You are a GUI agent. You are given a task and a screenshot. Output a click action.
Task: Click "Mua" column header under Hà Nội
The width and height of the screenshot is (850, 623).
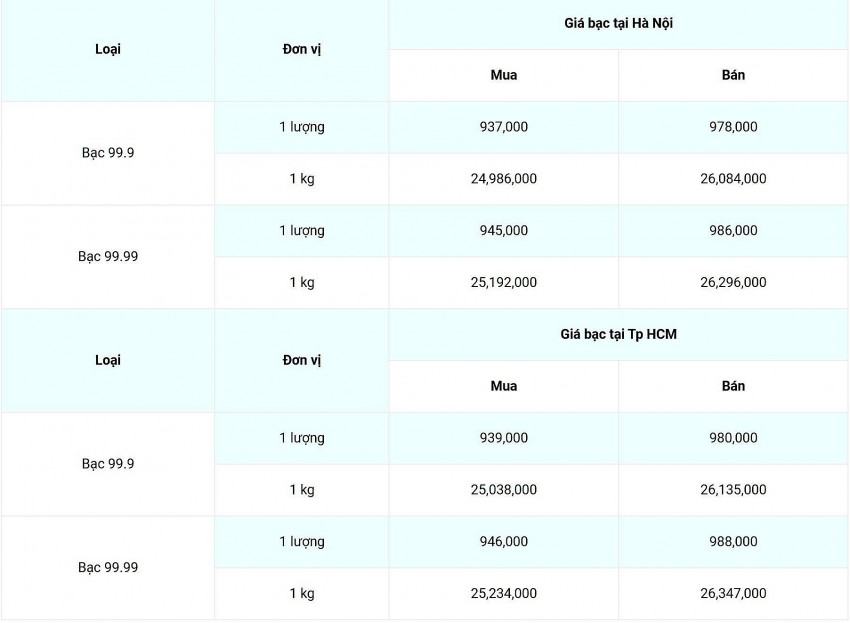click(504, 75)
